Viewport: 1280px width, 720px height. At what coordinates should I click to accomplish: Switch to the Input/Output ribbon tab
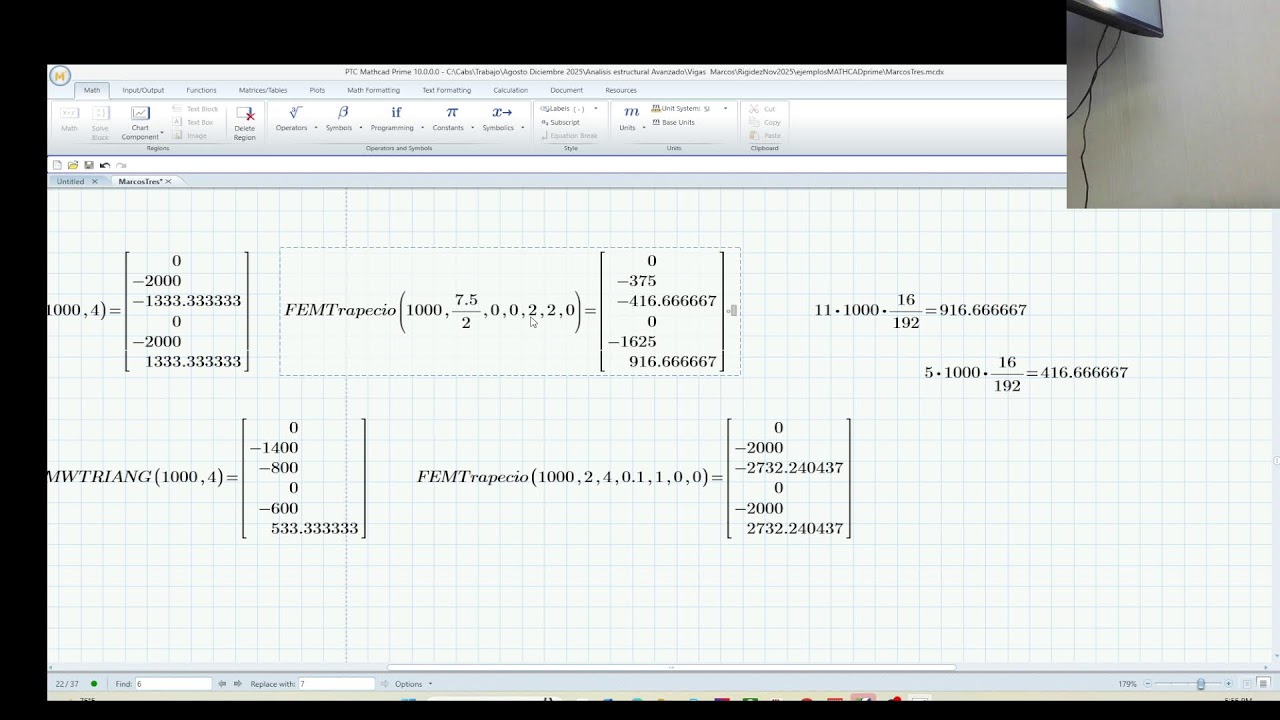click(x=143, y=90)
